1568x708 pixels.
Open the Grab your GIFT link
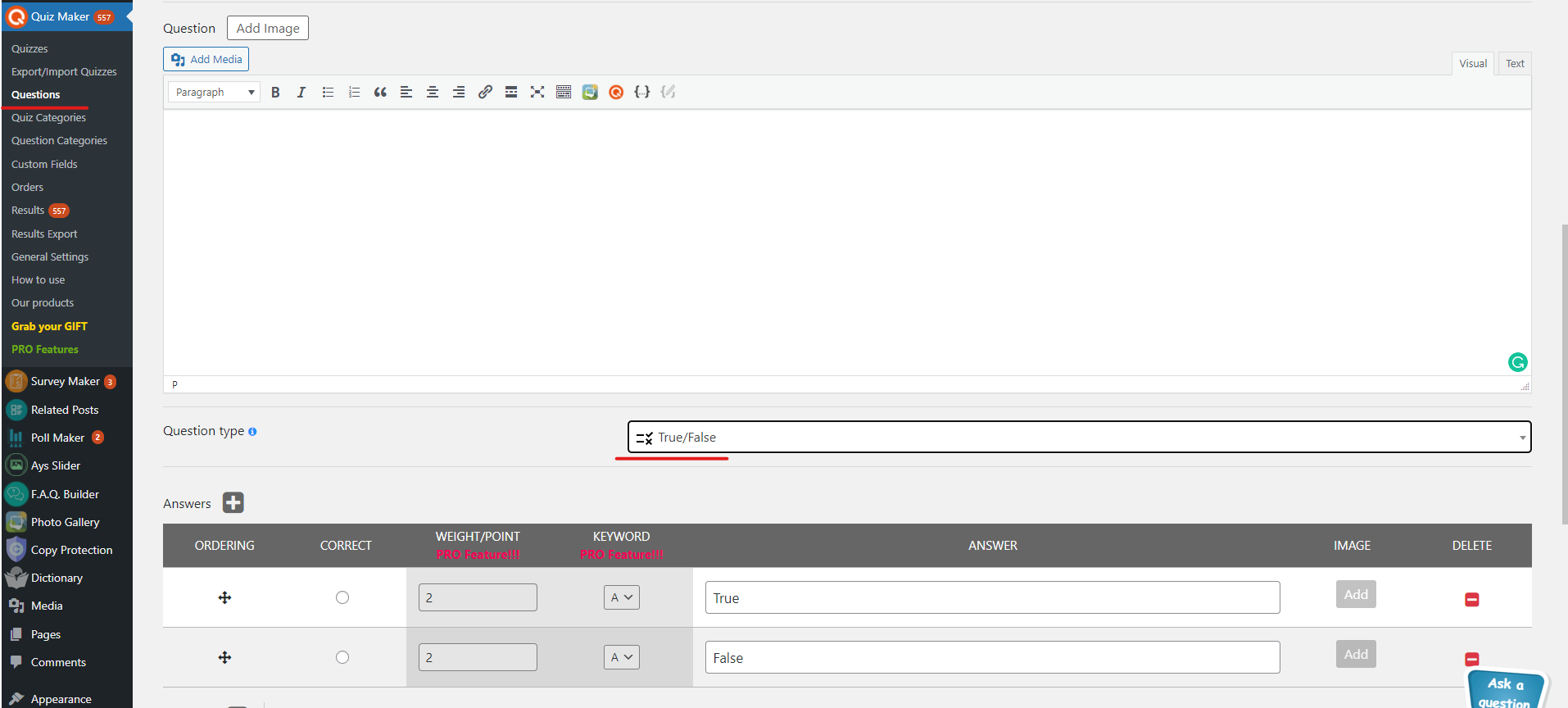tap(49, 326)
